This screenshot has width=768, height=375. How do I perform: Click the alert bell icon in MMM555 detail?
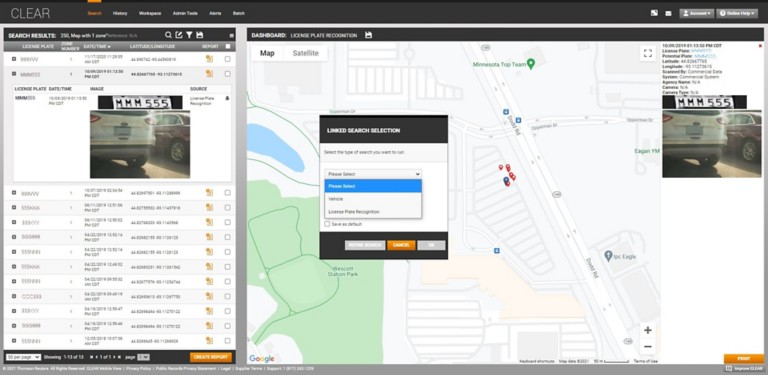point(227,98)
